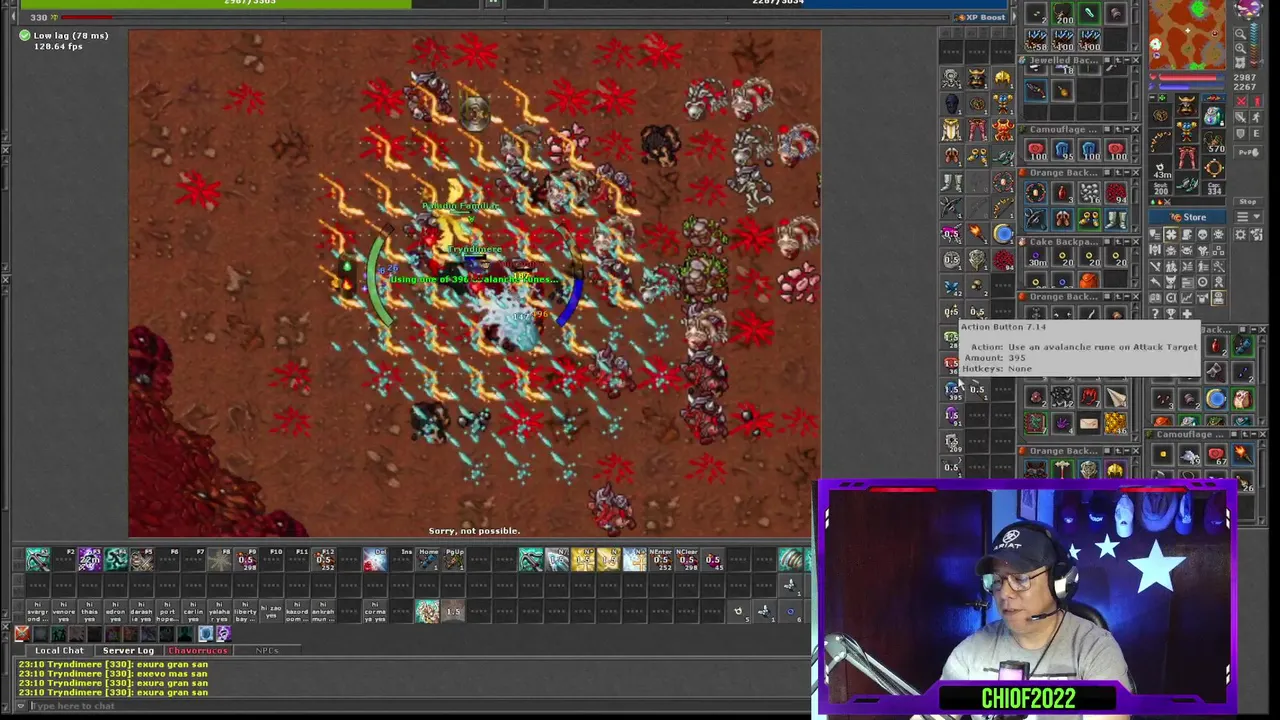The image size is (1280, 720).
Task: Click the F1 action bar slot
Action: point(37,559)
